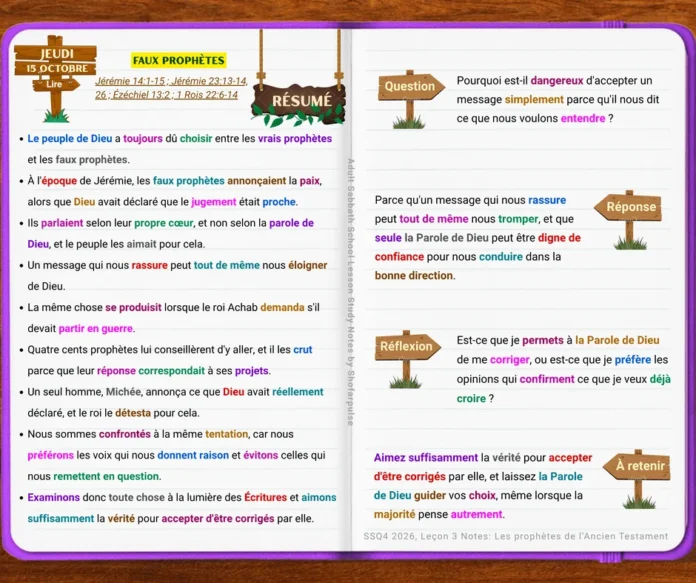
Task: Select the phrase "Le peuple de Dieu"
Action: coord(70,139)
